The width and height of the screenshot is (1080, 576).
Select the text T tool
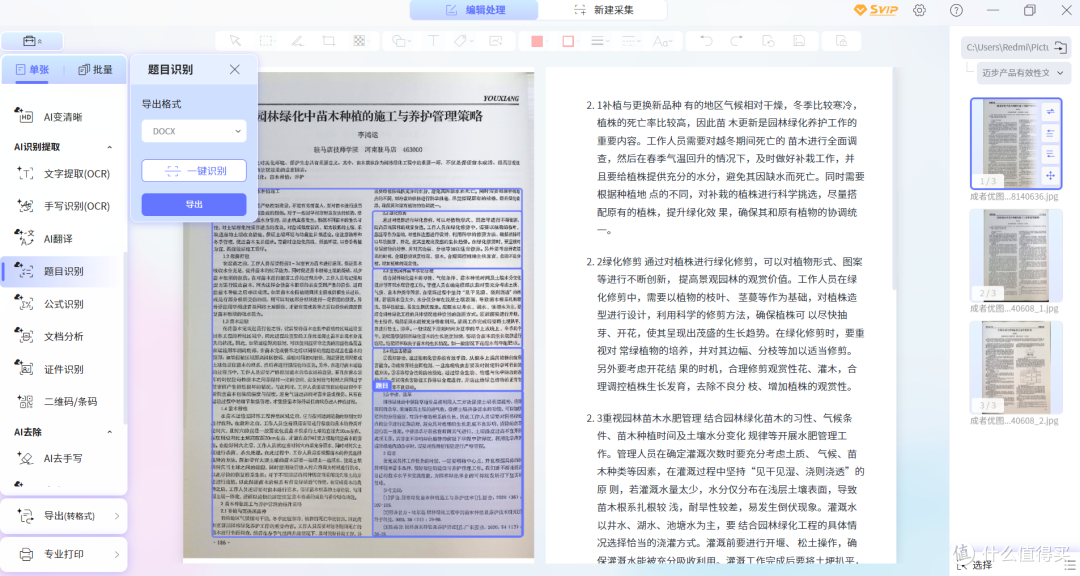[433, 41]
